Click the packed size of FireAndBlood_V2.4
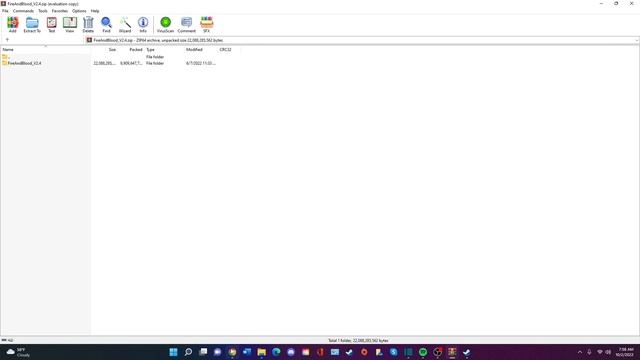The height and width of the screenshot is (360, 640). [131, 63]
